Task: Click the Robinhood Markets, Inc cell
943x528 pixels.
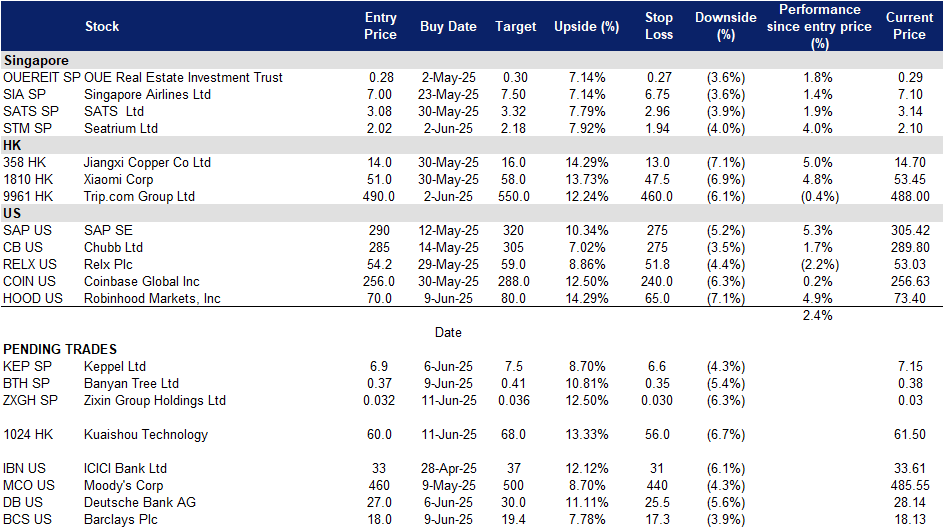Action: coord(152,298)
